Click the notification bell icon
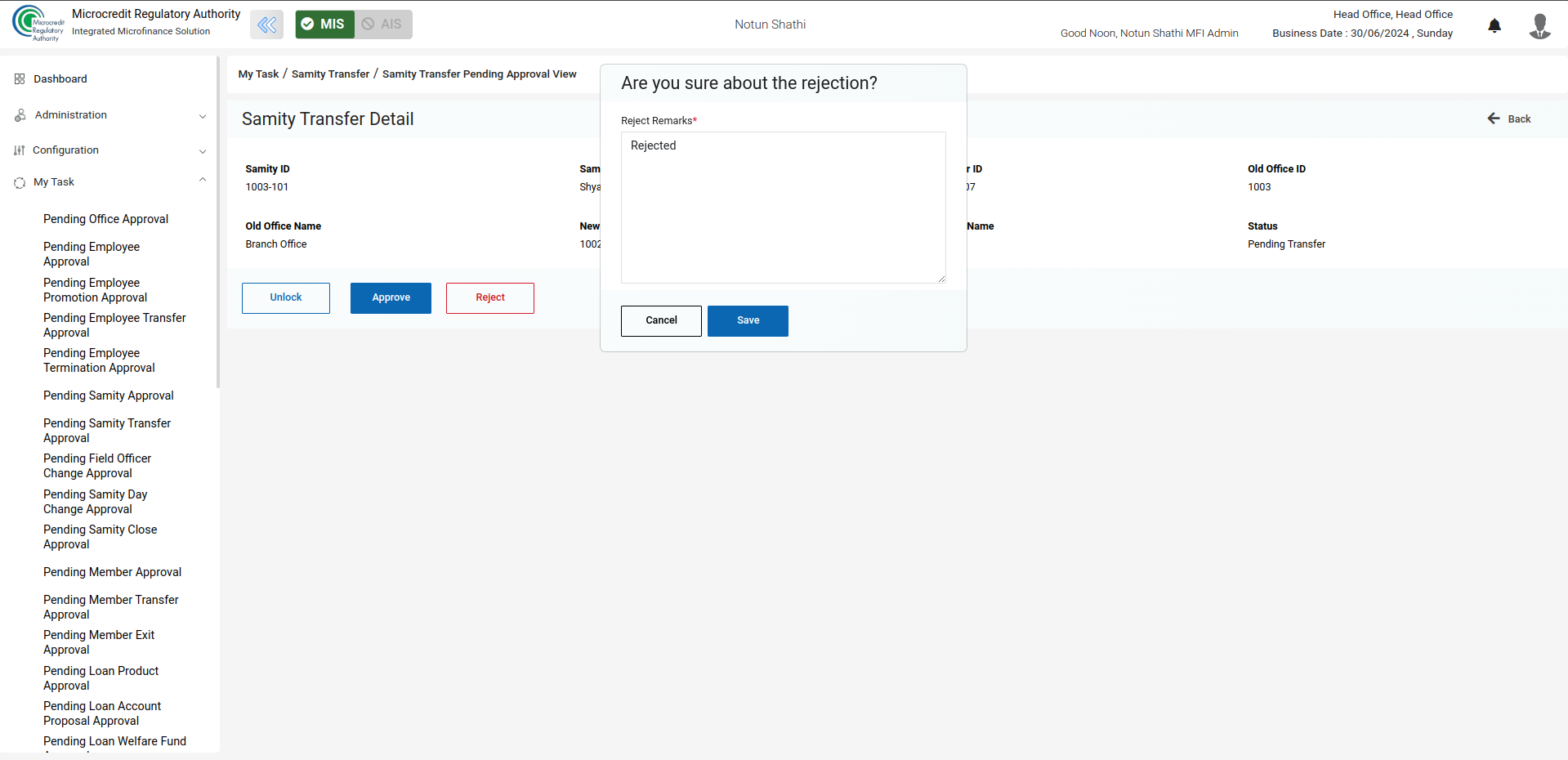 point(1494,25)
